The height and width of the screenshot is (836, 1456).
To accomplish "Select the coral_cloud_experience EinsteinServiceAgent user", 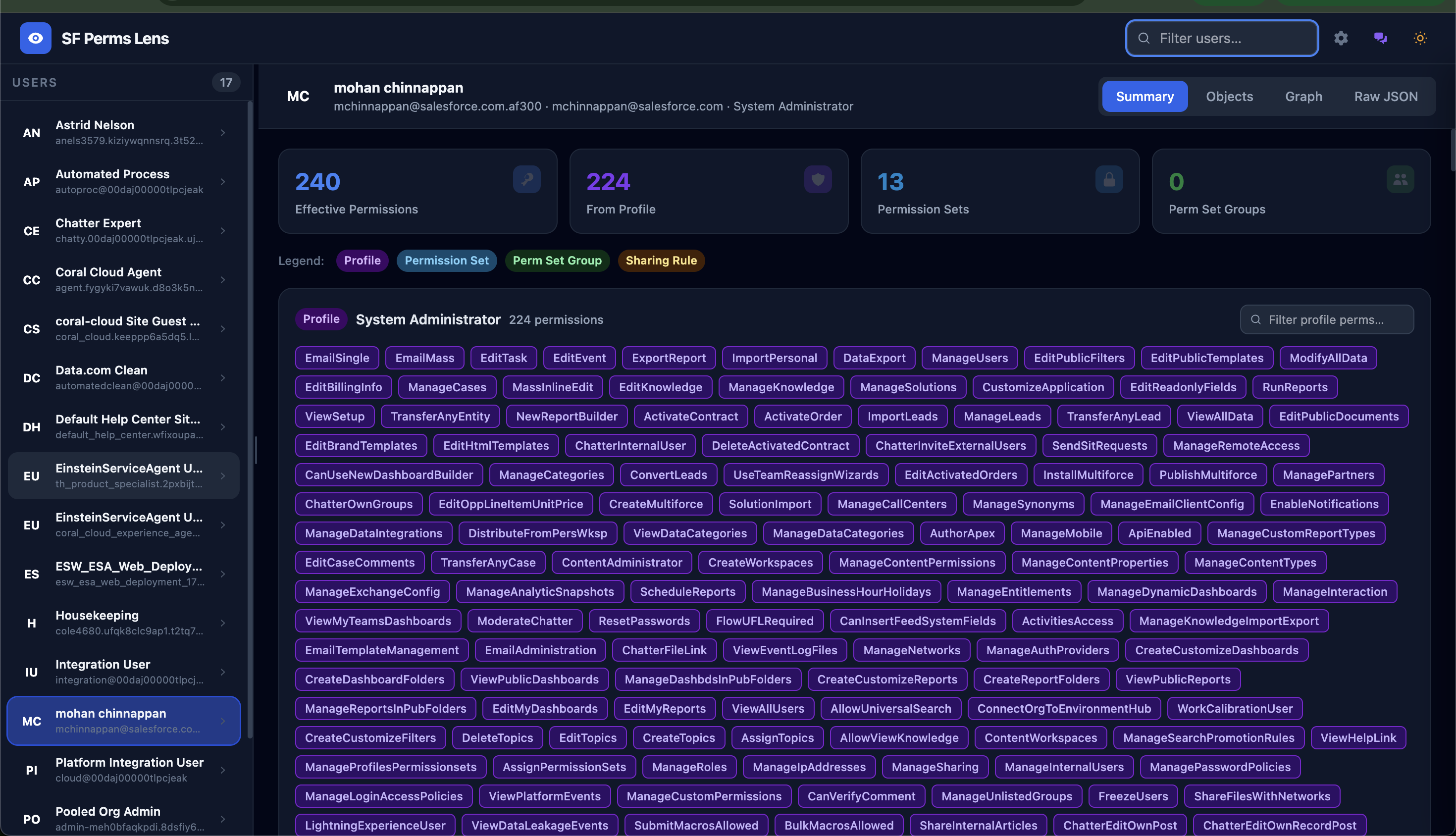I will pyautogui.click(x=123, y=525).
